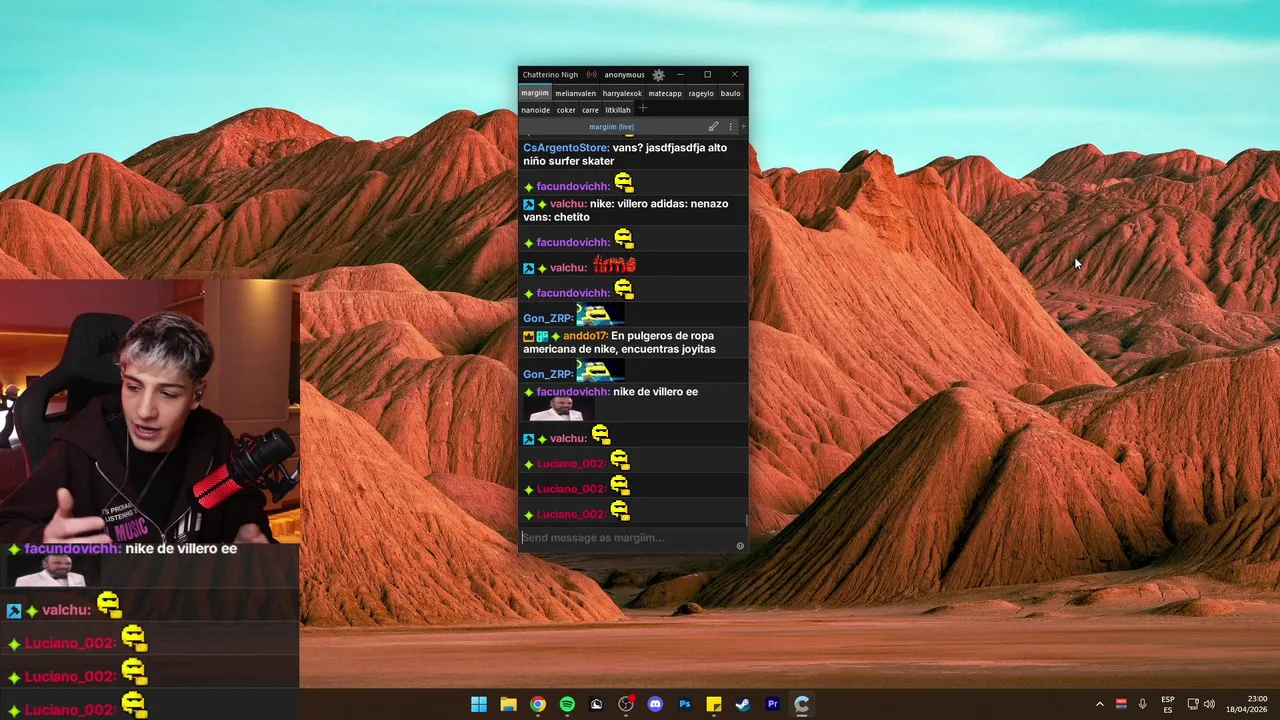Screen dimensions: 1280x720
Task: Click anddo17's yellow badge icon
Action: (x=529, y=336)
